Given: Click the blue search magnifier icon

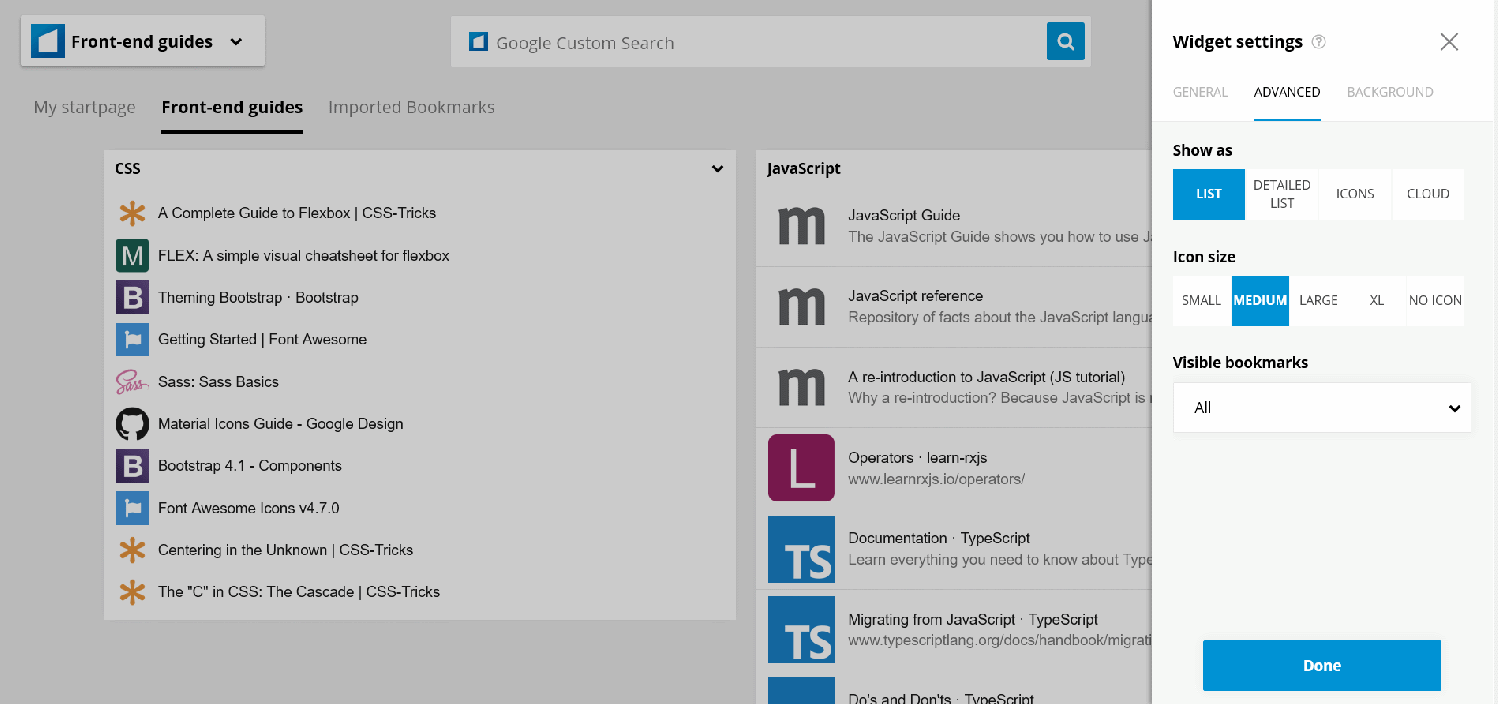Looking at the screenshot, I should (x=1065, y=41).
